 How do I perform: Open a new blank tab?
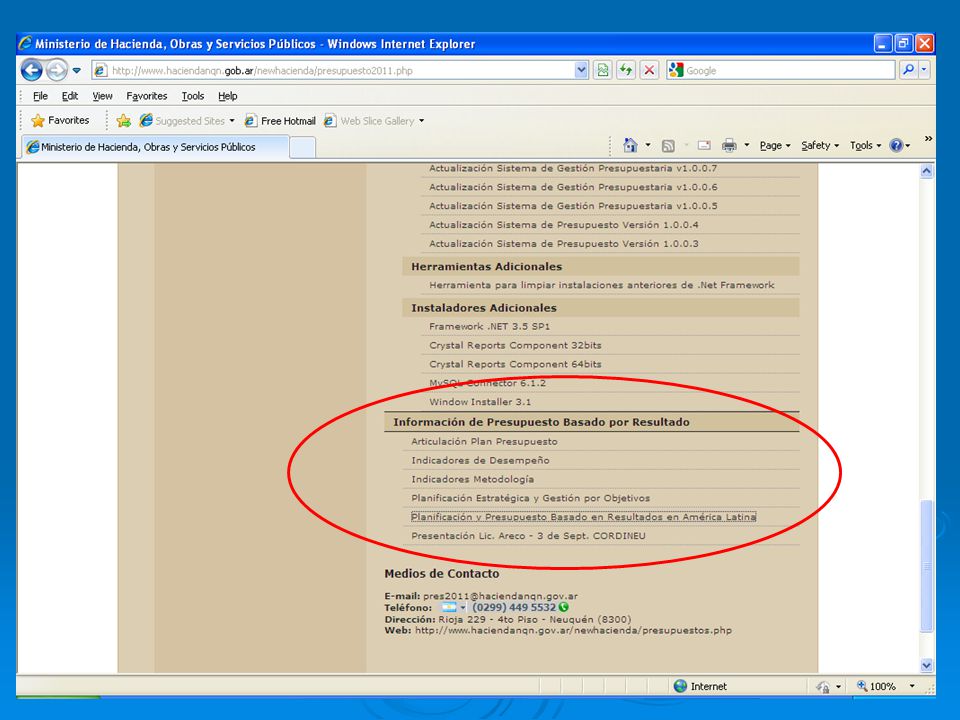(302, 148)
